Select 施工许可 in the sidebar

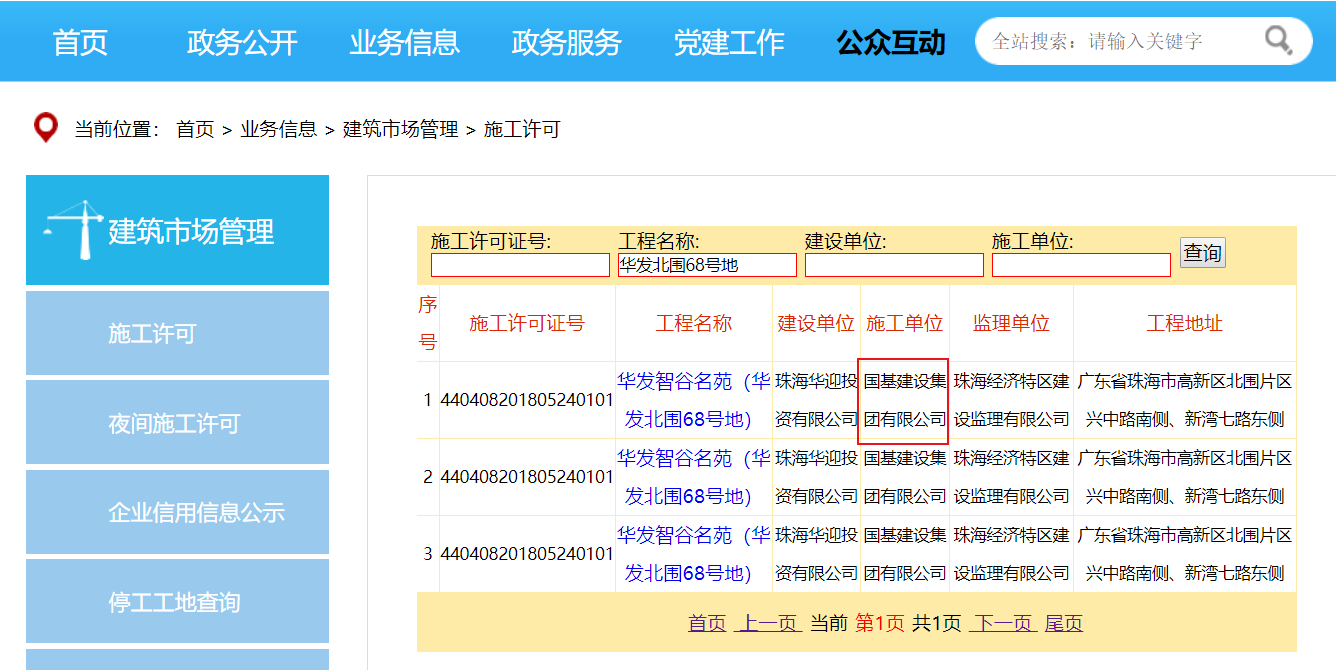[x=177, y=333]
